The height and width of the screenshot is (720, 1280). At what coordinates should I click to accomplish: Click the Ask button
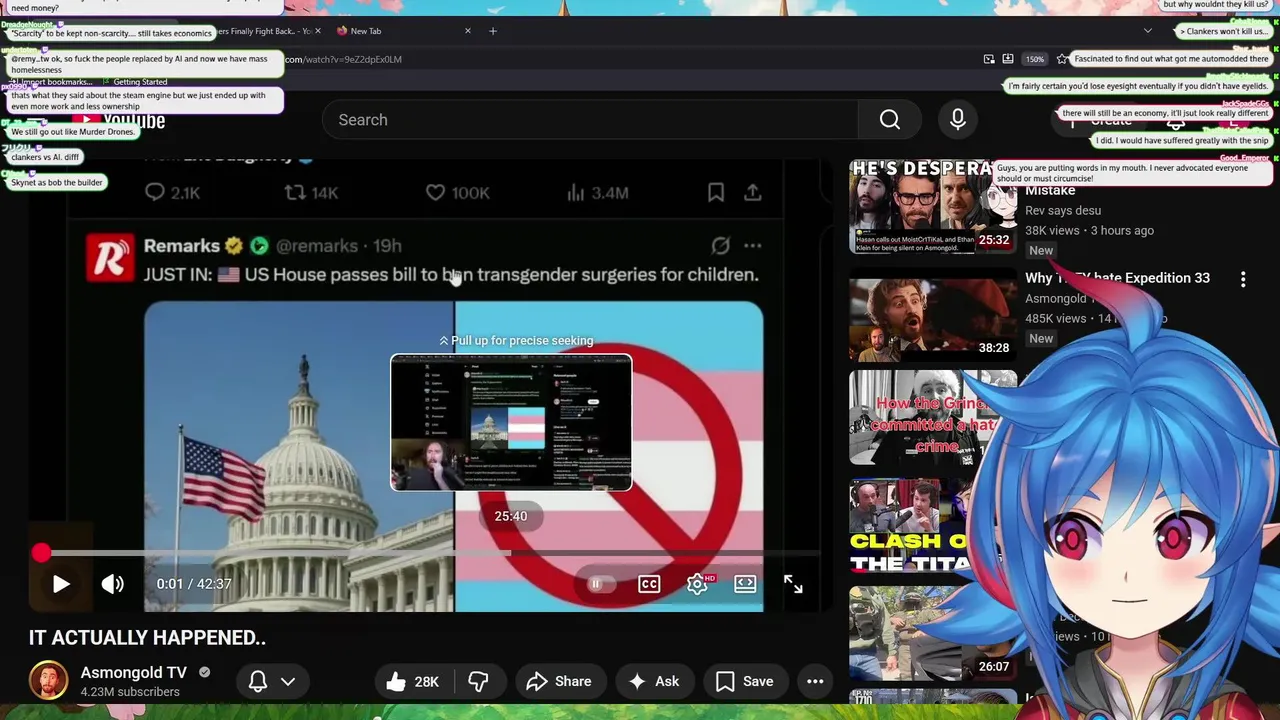click(654, 681)
